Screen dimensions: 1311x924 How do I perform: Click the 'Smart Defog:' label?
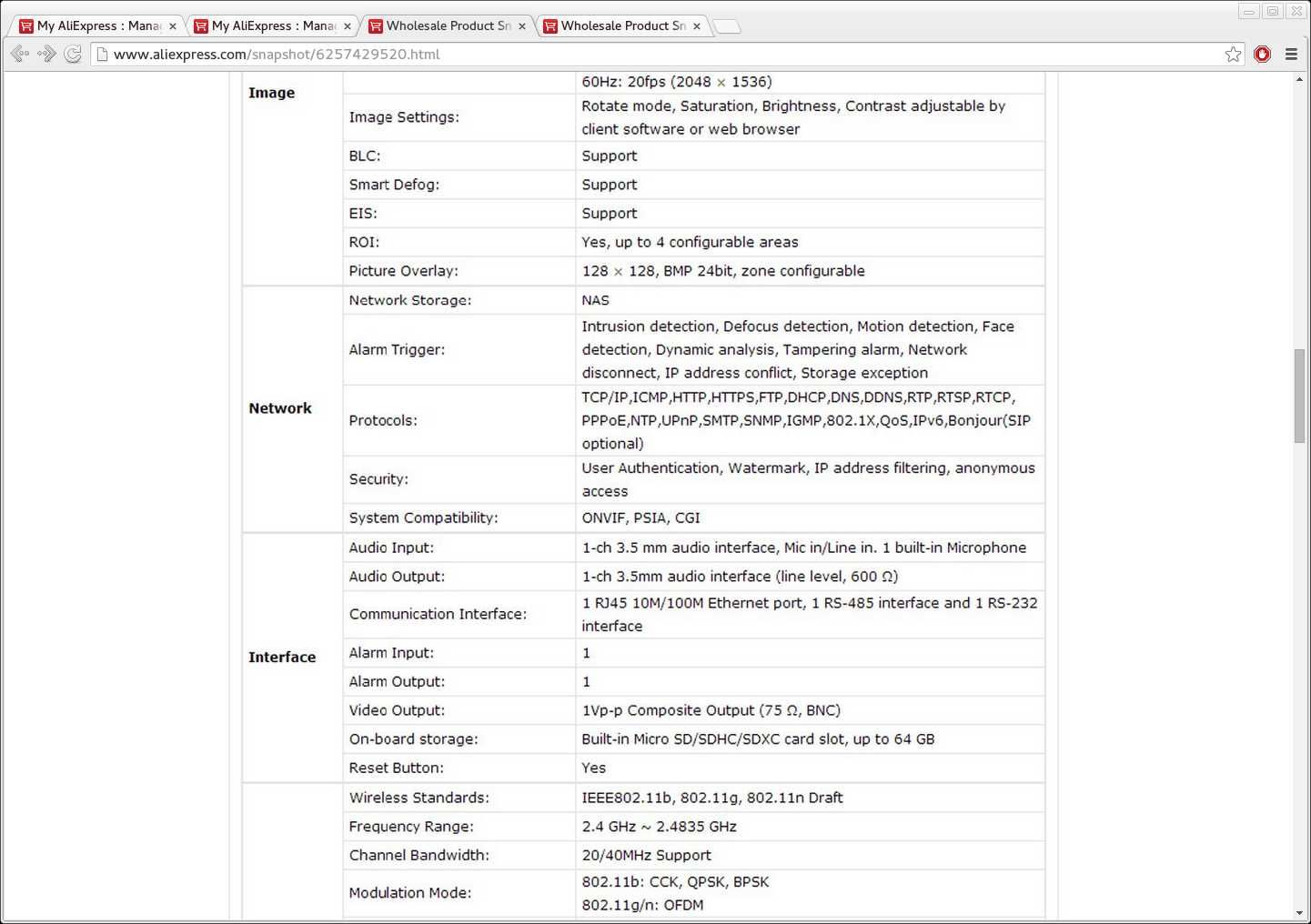point(394,185)
